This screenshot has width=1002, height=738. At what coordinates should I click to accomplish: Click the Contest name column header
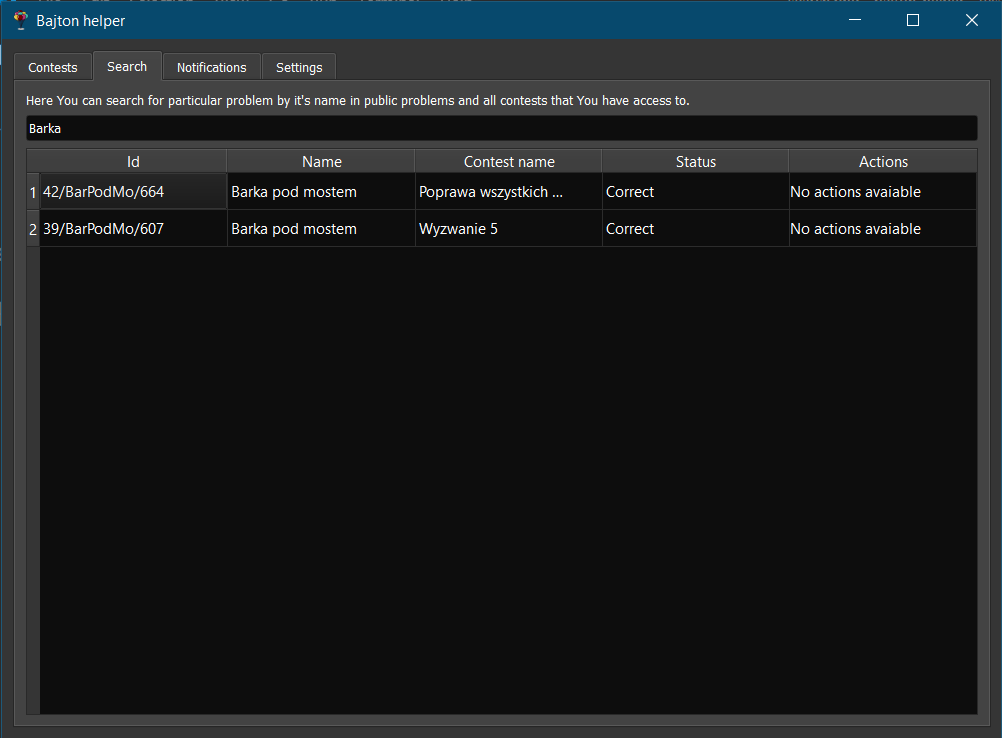[x=509, y=162]
